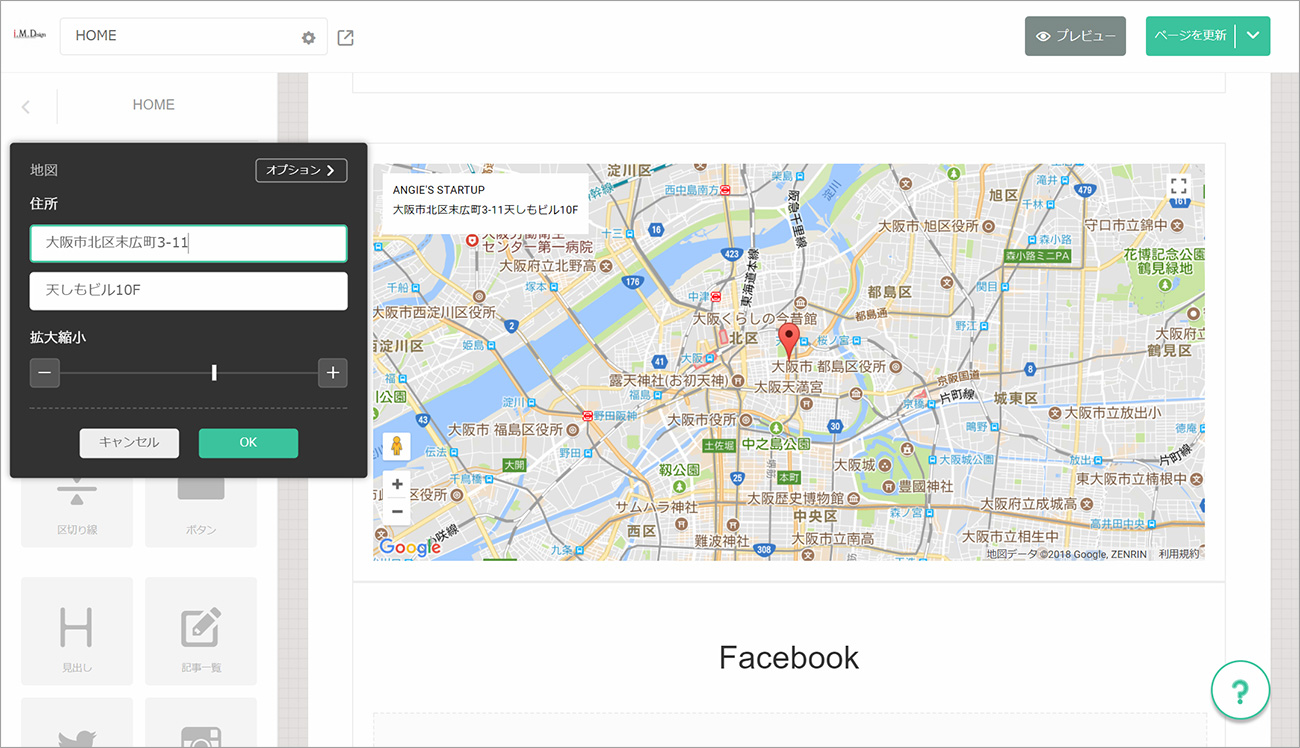This screenshot has width=1300, height=748.
Task: Open 利用規約 terms link on map
Action: pos(1178,554)
